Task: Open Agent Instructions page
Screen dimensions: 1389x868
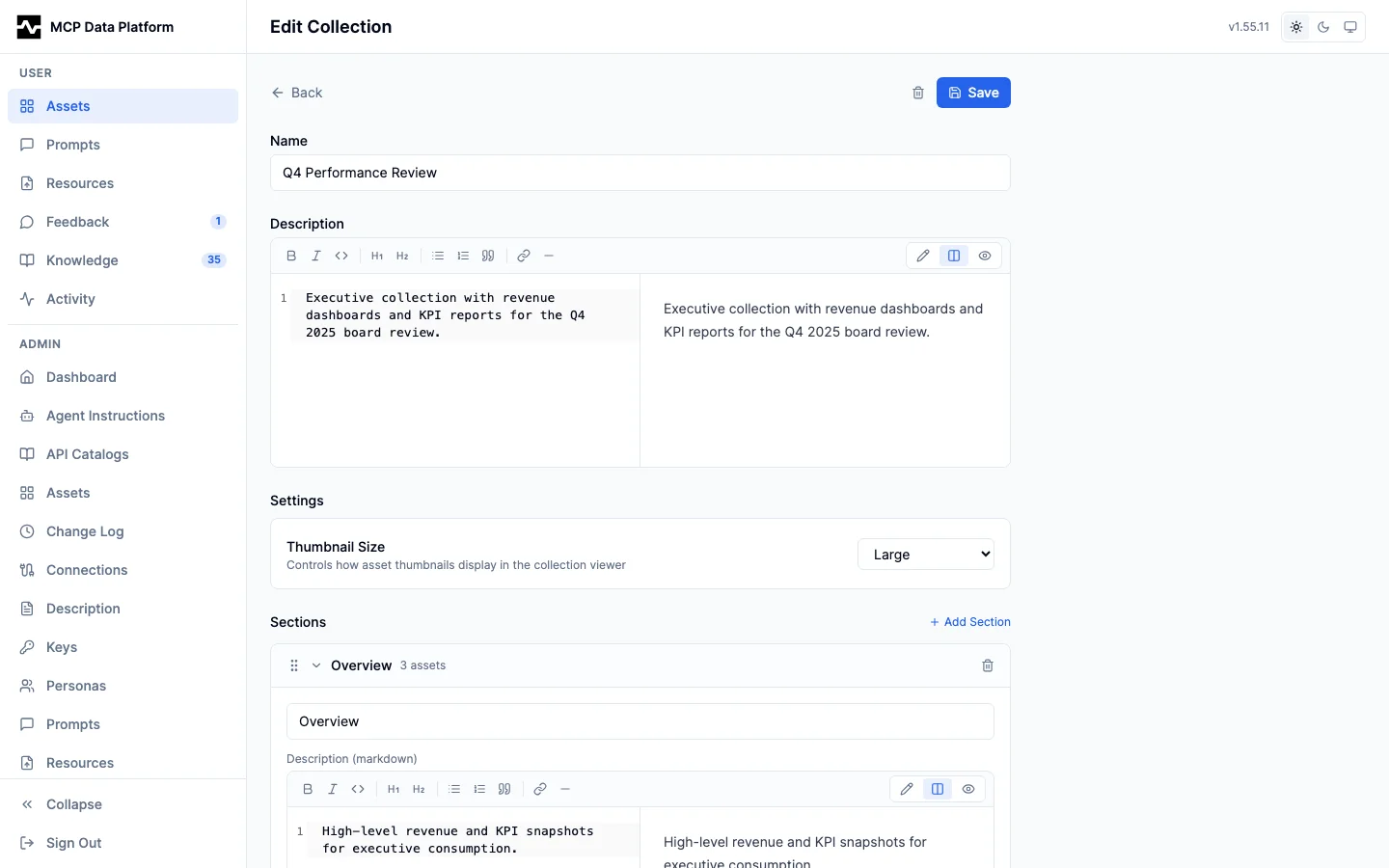Action: tap(123, 416)
